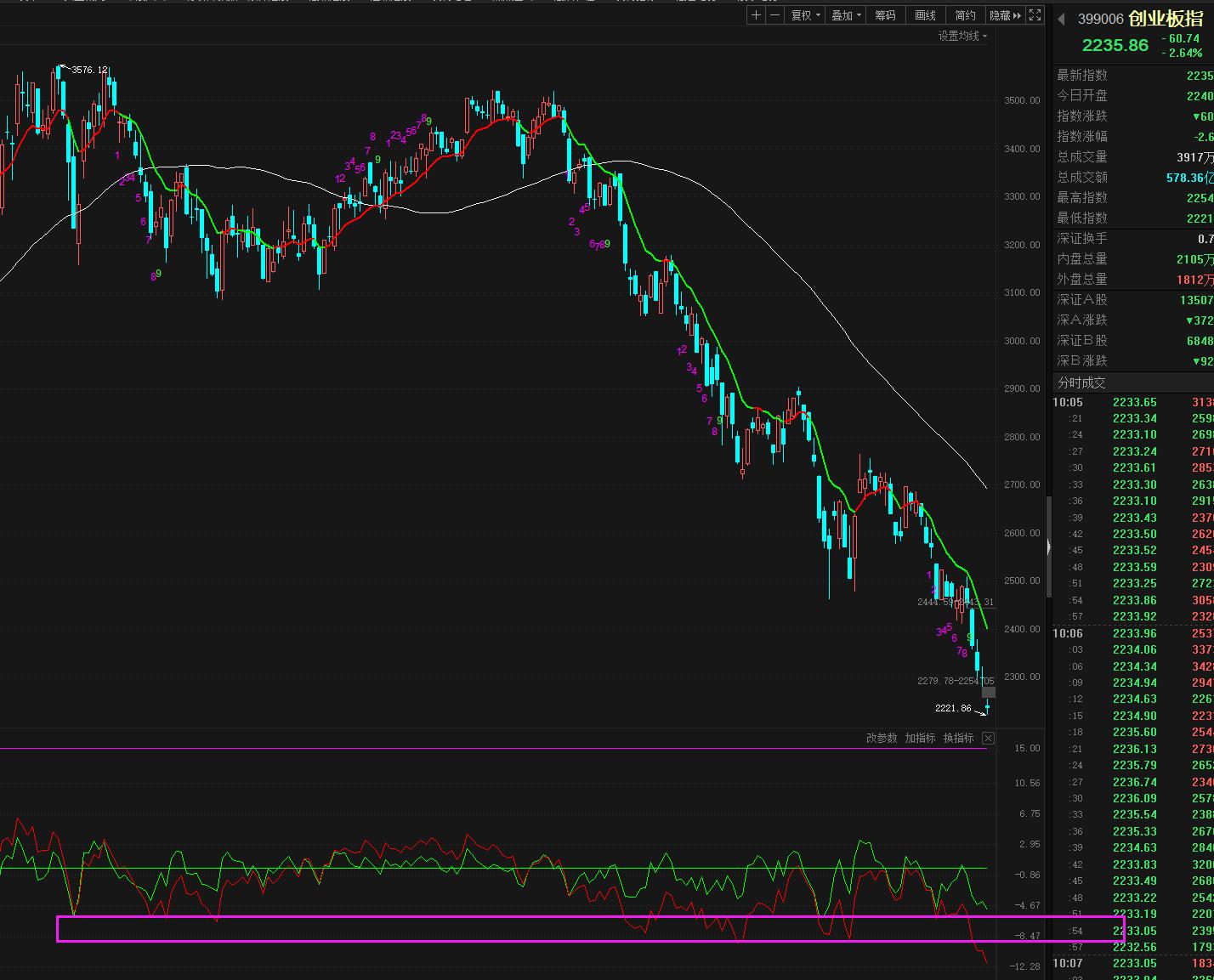Viewport: 1214px width, 980px height.
Task: Open the 叠加 overlay dropdown
Action: pos(846,15)
